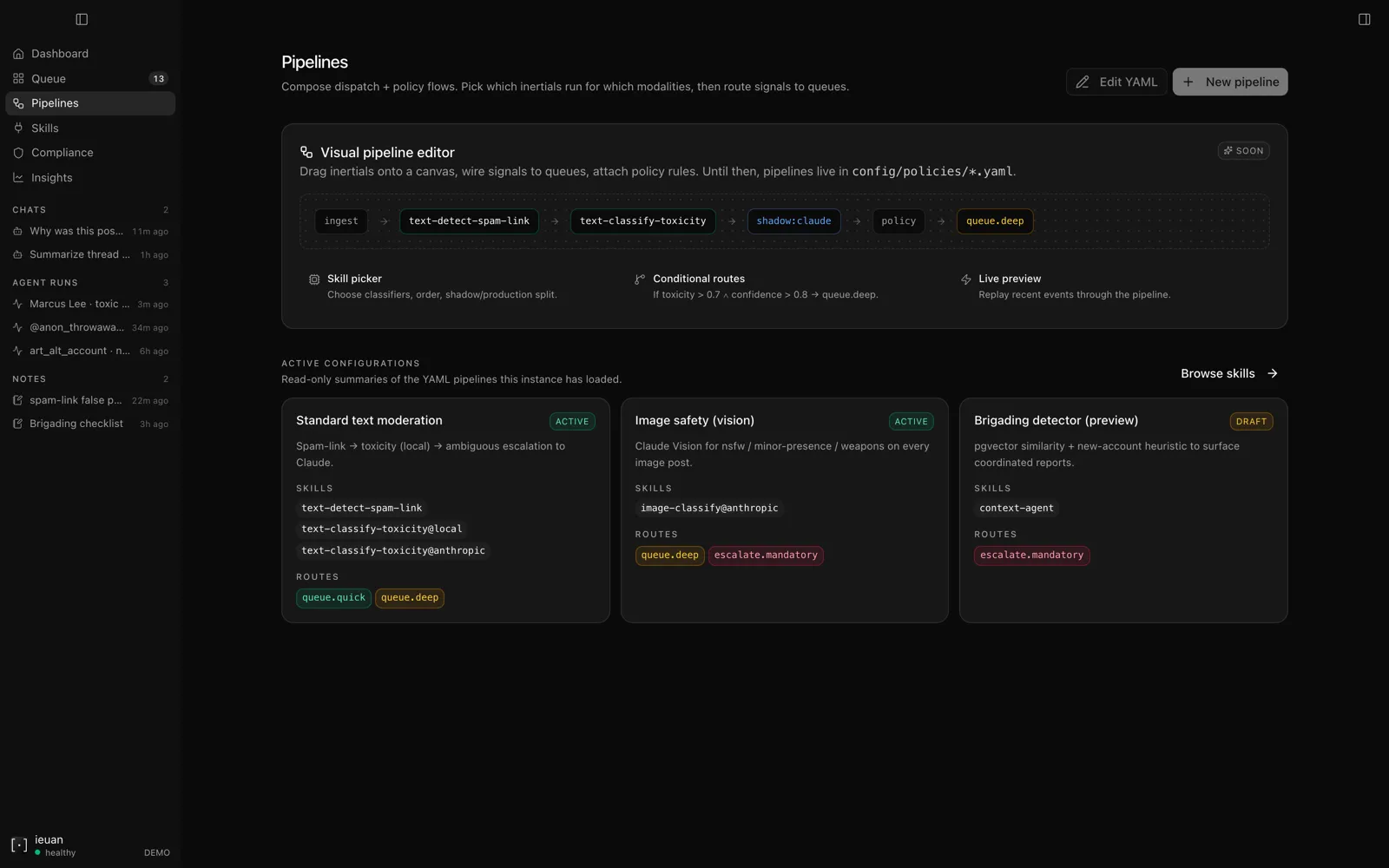The image size is (1389, 868).
Task: Click the queue.quick route tag
Action: pos(333,598)
